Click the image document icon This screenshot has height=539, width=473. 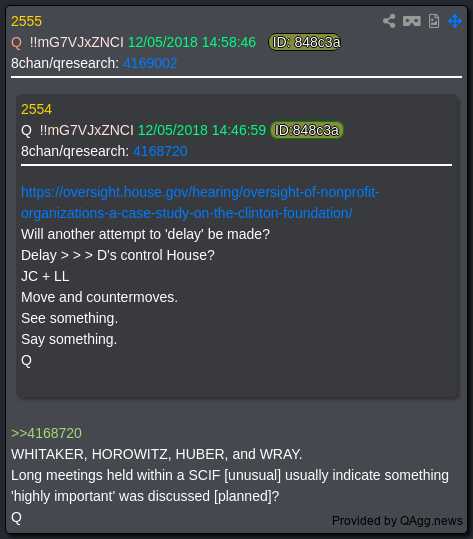point(434,21)
